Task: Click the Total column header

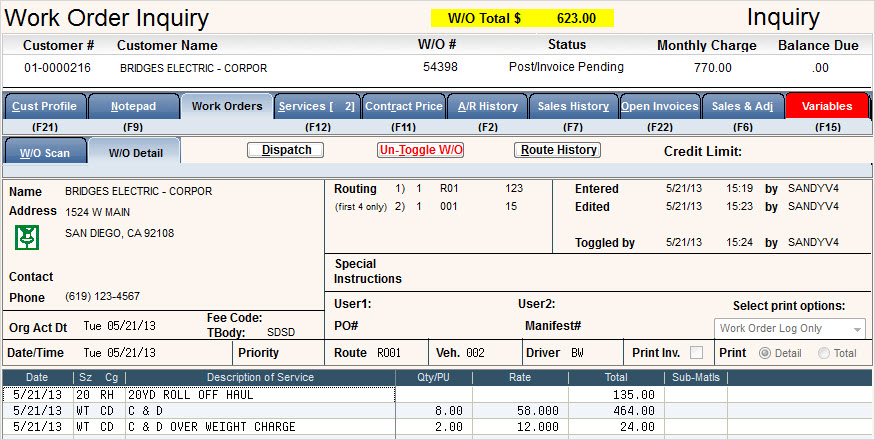Action: click(x=616, y=377)
